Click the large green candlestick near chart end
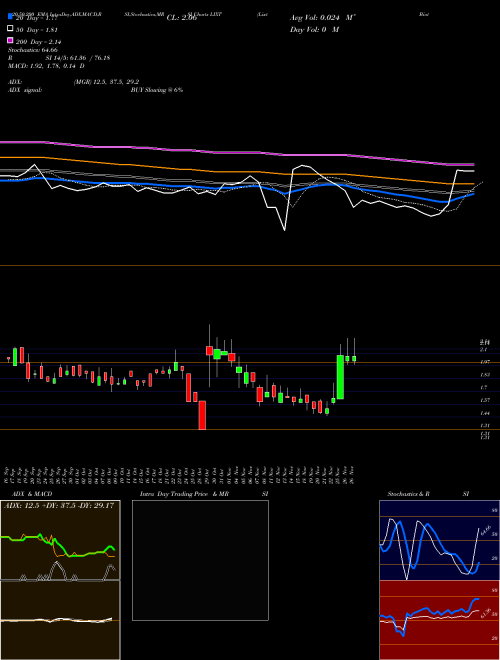 pyautogui.click(x=340, y=377)
